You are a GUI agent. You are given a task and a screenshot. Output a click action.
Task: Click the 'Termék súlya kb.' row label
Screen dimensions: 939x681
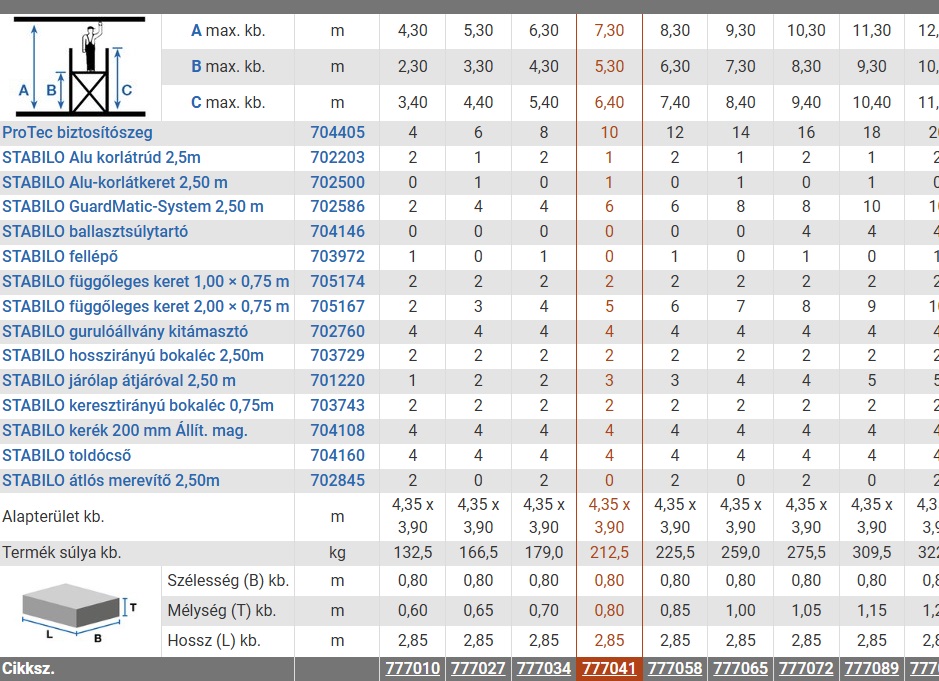pyautogui.click(x=62, y=552)
